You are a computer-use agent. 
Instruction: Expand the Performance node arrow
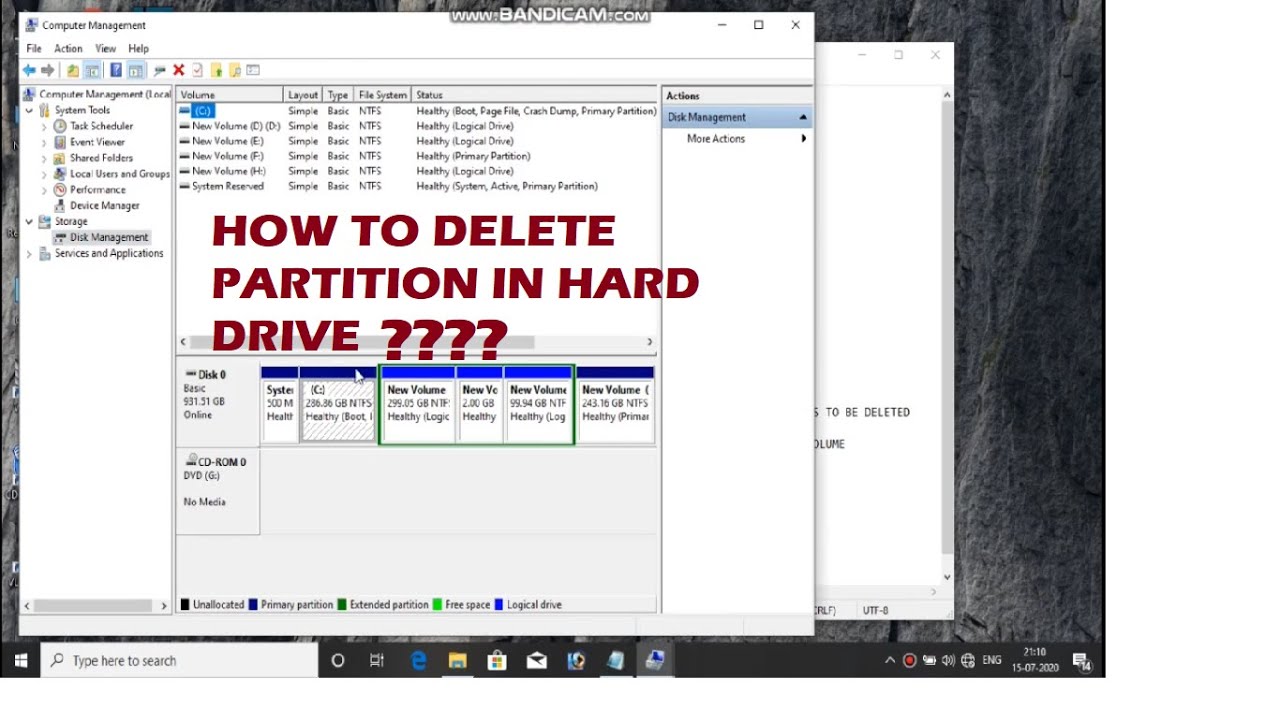tap(44, 190)
